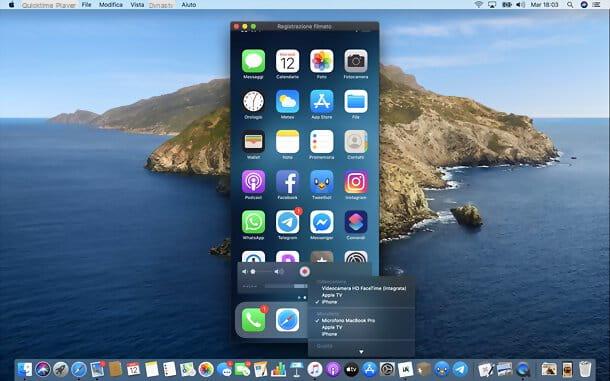Viewport: 610px width, 381px height.
Task: Open the Apple menu
Action: coord(11,5)
